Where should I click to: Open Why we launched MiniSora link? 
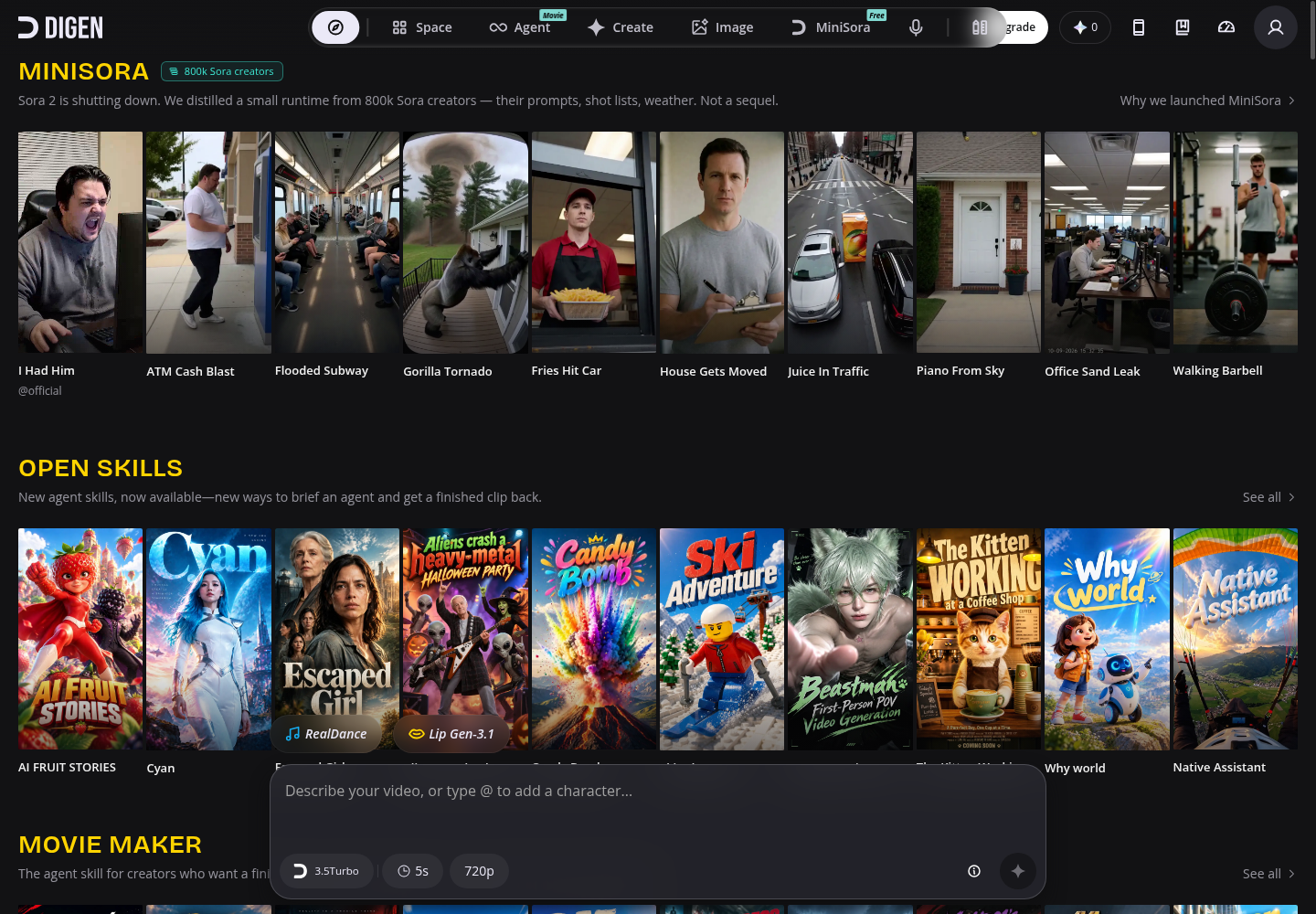pos(1207,101)
